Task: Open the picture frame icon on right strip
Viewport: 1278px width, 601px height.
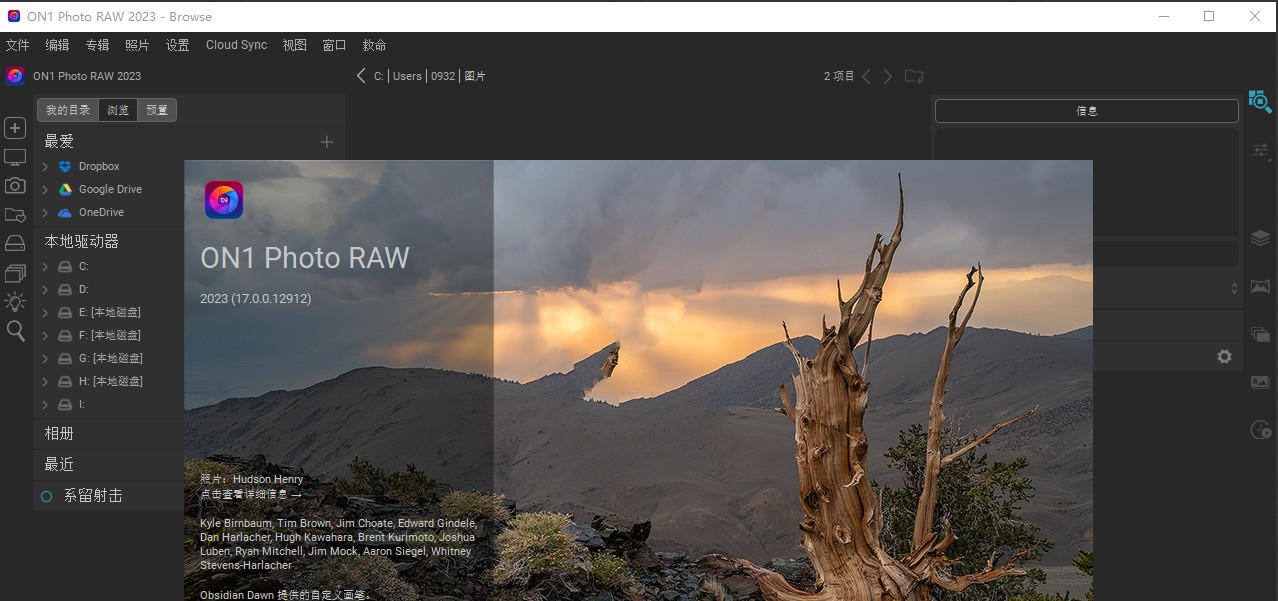Action: point(1260,382)
